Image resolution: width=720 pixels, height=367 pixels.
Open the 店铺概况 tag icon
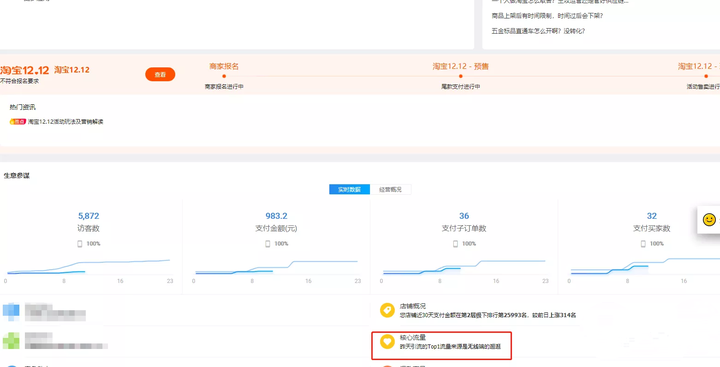point(387,310)
